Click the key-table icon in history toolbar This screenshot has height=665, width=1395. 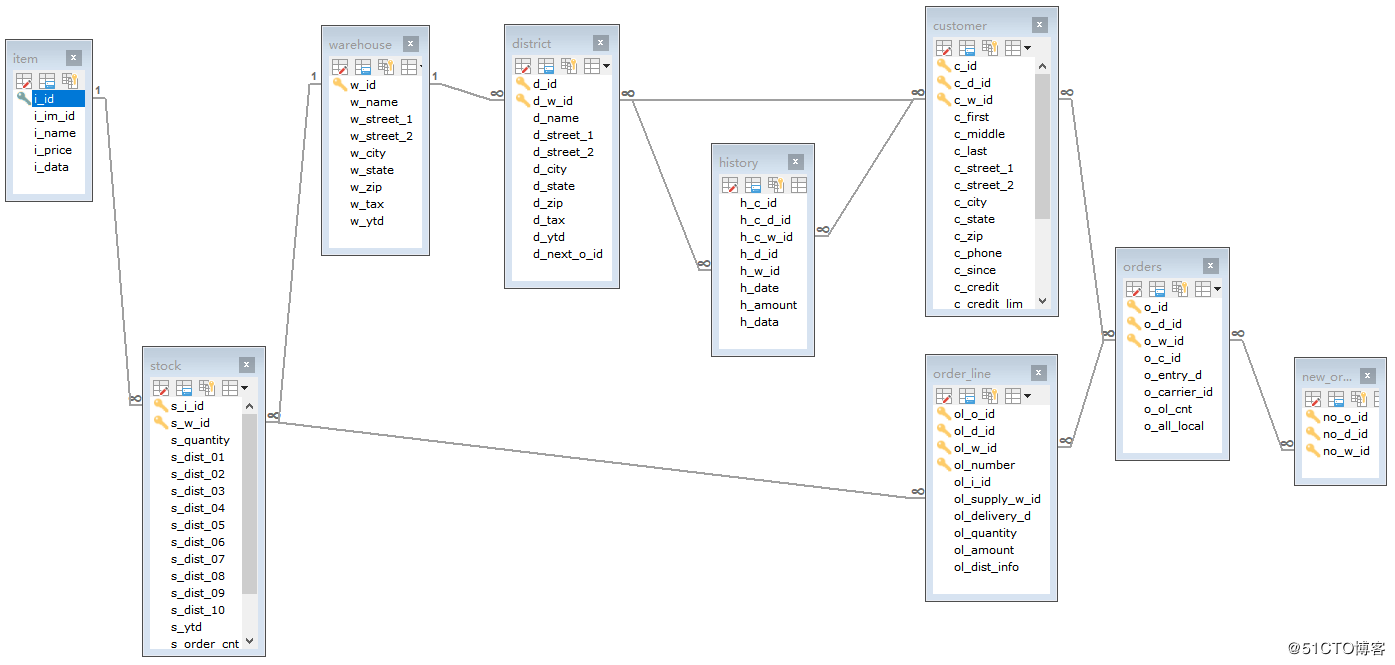pyautogui.click(x=776, y=185)
